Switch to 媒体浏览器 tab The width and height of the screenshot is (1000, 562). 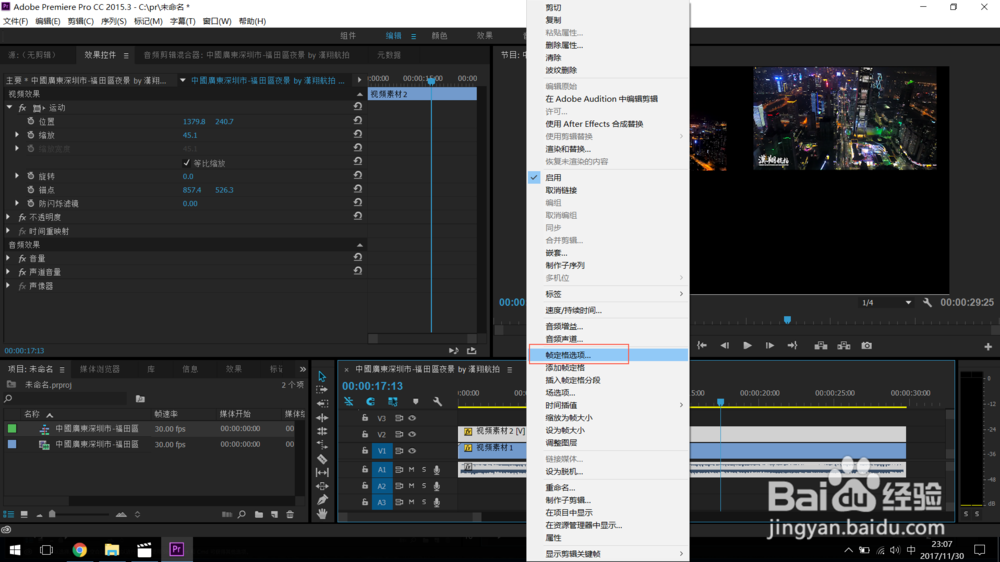99,369
